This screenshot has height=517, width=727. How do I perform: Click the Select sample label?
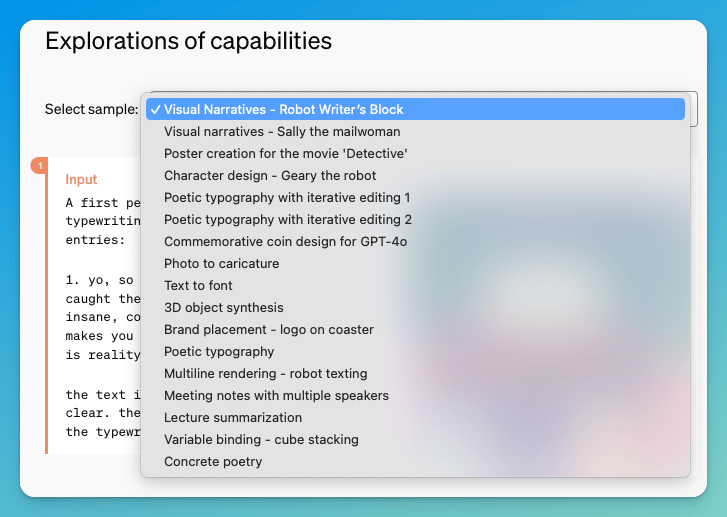click(91, 109)
